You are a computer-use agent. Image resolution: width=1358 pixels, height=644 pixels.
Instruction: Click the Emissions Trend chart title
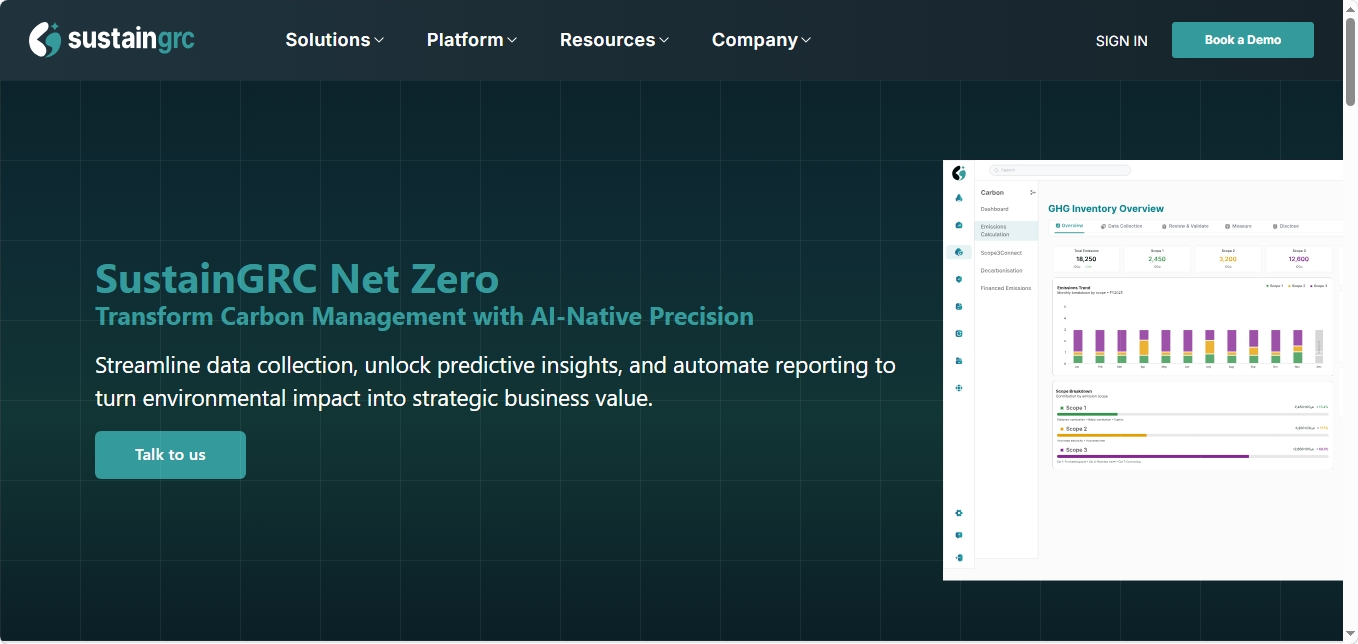1073,286
